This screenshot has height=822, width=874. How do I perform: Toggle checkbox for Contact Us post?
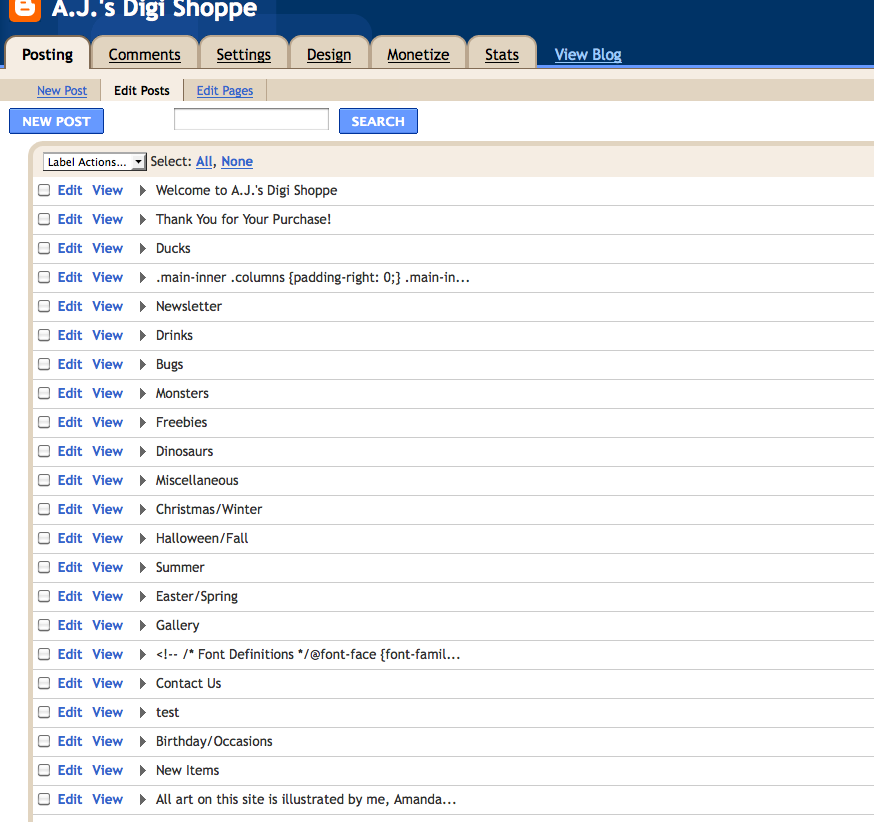tap(44, 683)
